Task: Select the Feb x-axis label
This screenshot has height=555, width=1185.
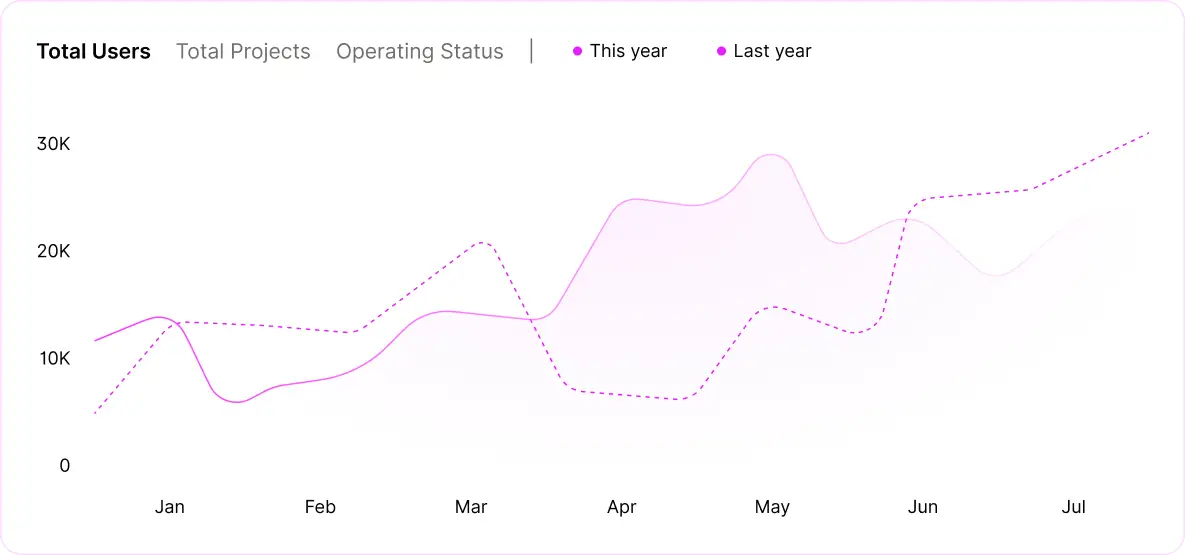Action: point(320,507)
